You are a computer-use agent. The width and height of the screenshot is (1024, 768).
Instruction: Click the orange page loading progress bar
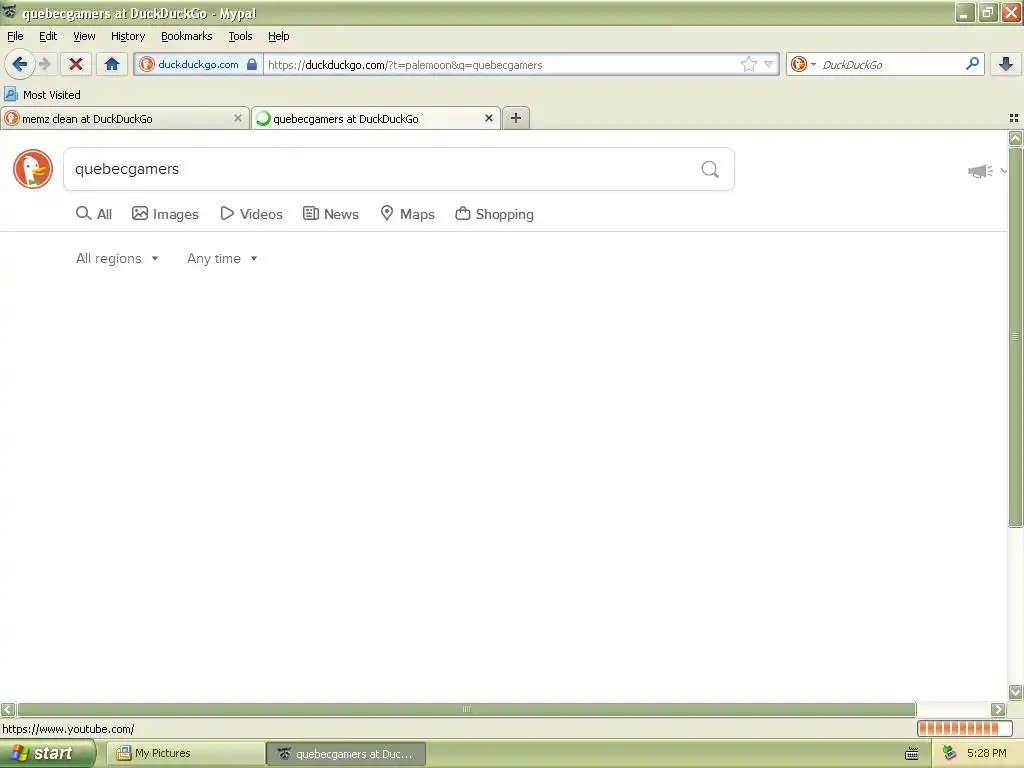pyautogui.click(x=965, y=728)
